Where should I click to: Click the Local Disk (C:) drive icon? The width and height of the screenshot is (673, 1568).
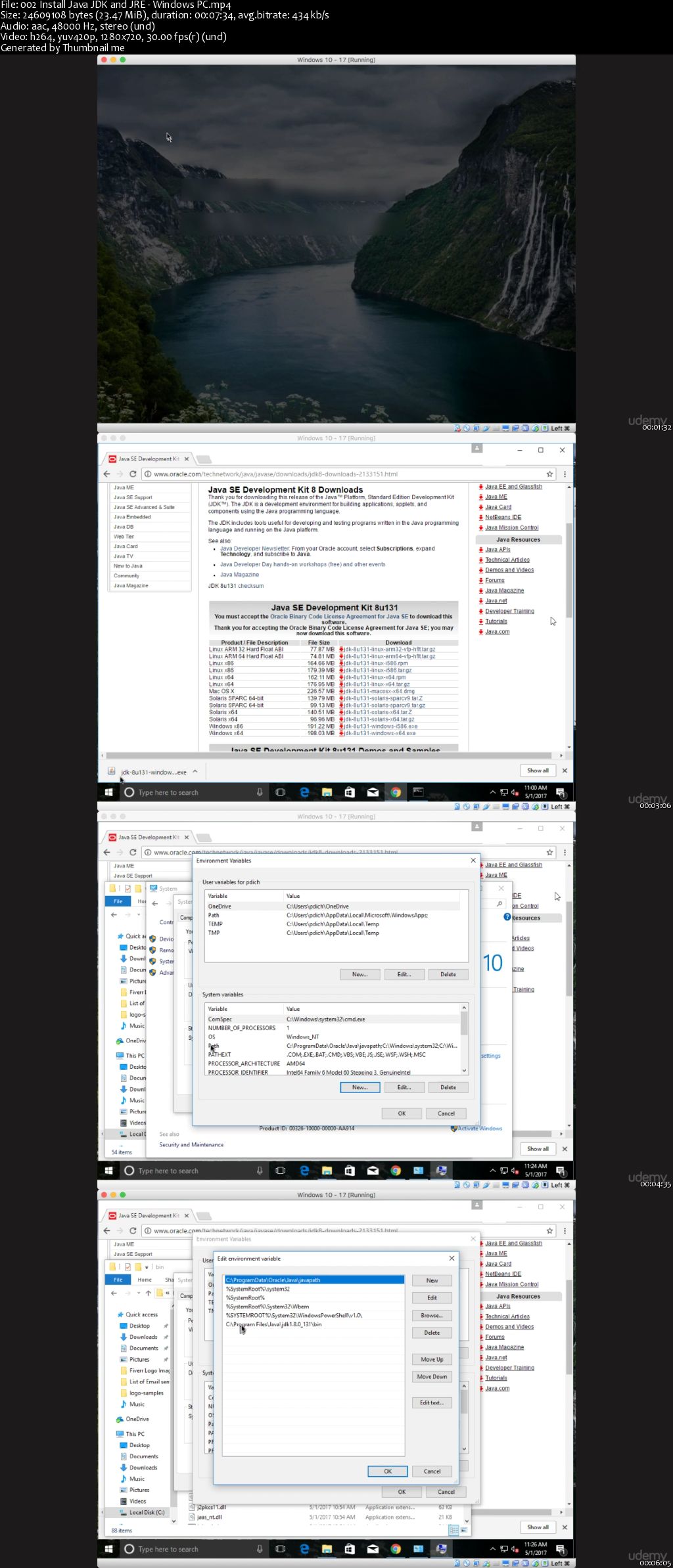pos(124,1512)
